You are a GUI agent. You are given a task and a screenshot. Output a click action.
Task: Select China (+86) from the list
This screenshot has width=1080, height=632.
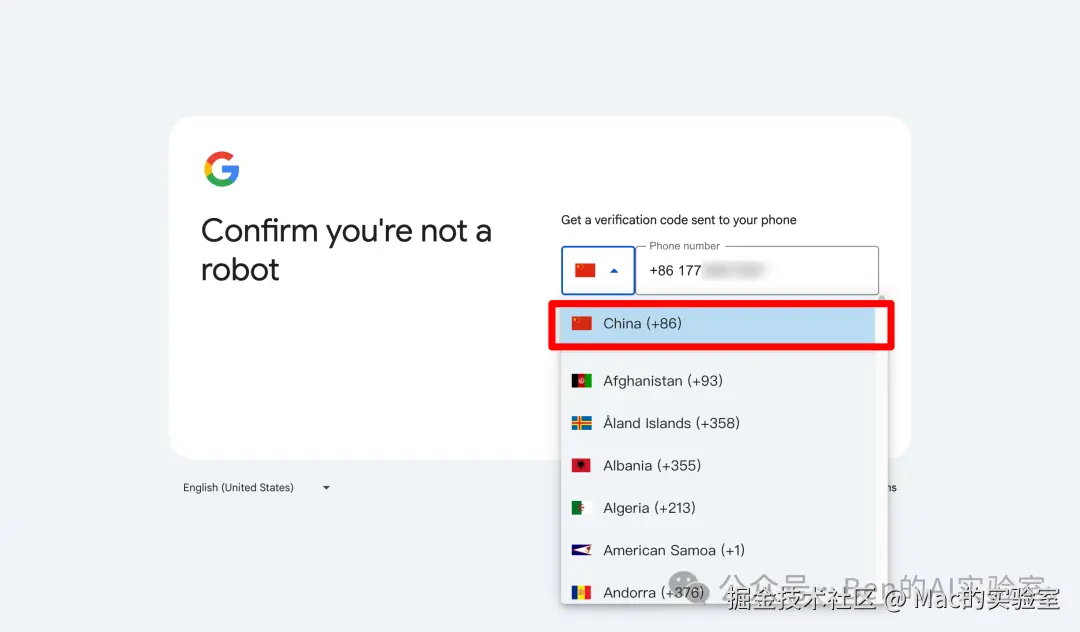[x=717, y=324]
